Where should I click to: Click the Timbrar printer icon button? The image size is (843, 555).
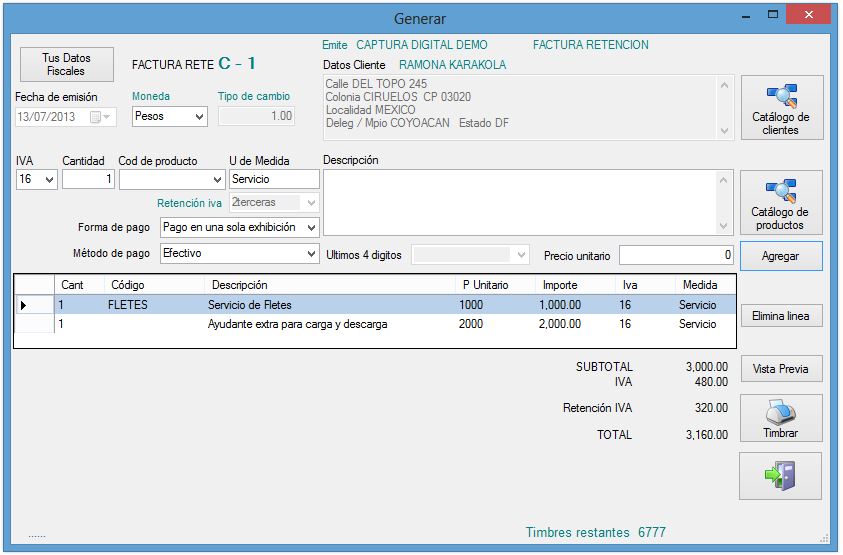(x=780, y=419)
